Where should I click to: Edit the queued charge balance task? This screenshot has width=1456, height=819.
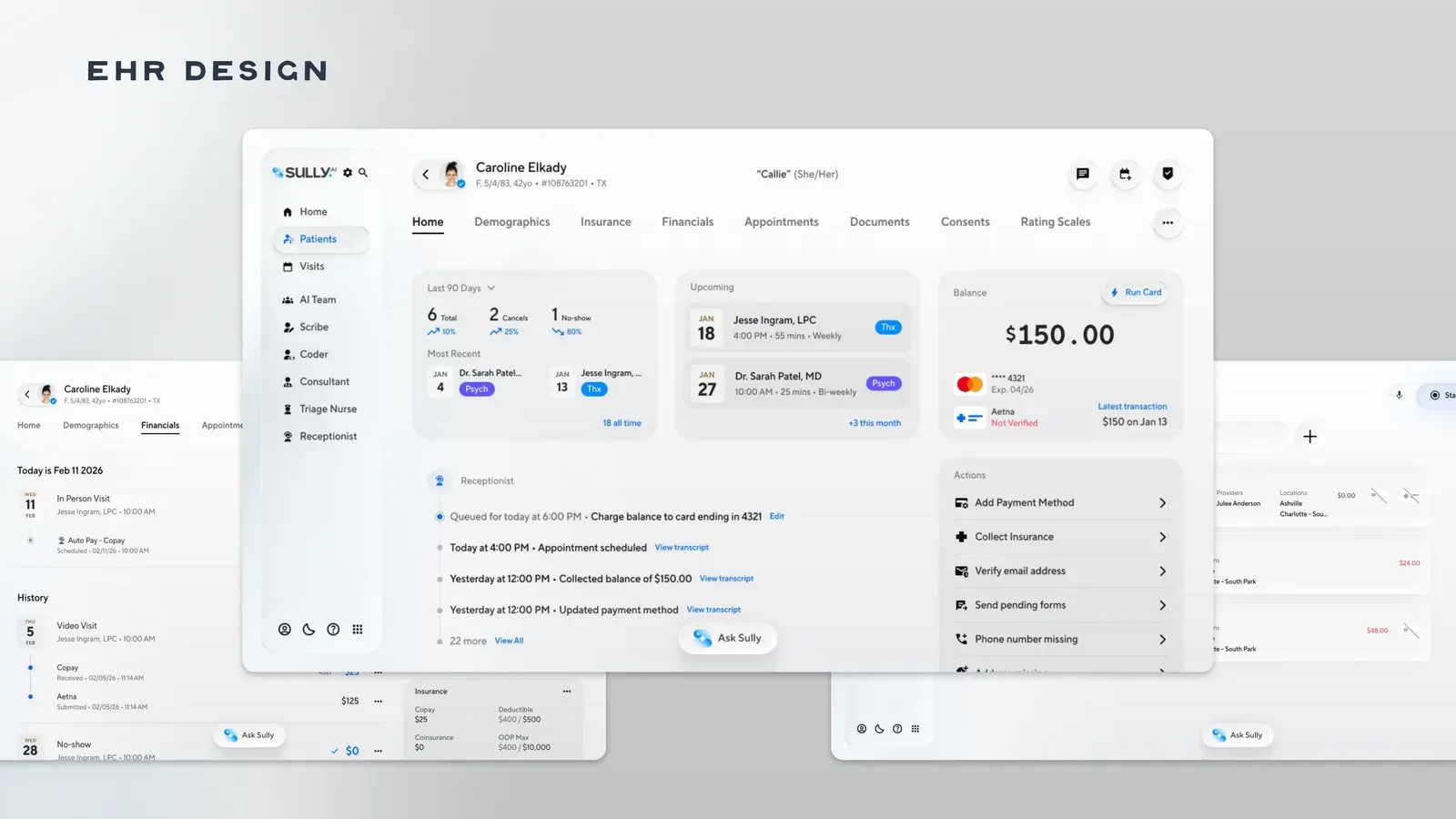tap(777, 516)
